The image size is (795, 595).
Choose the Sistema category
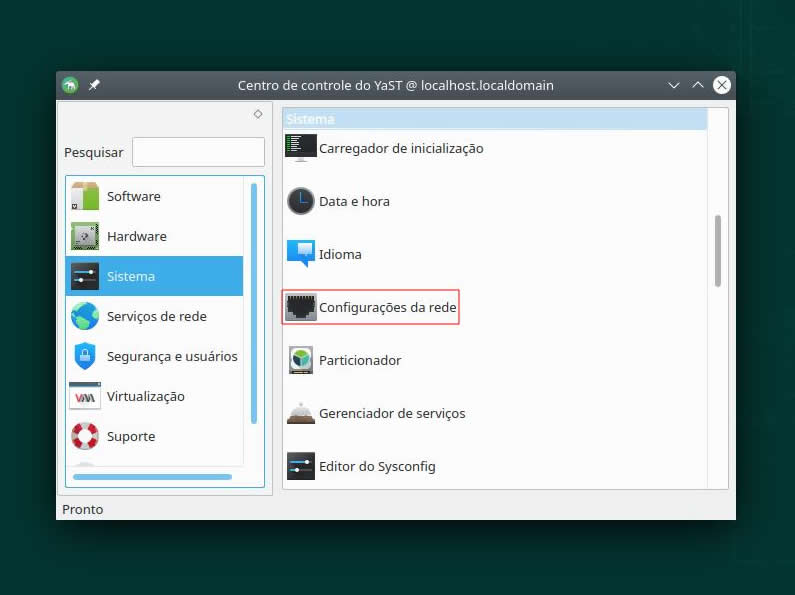[131, 276]
